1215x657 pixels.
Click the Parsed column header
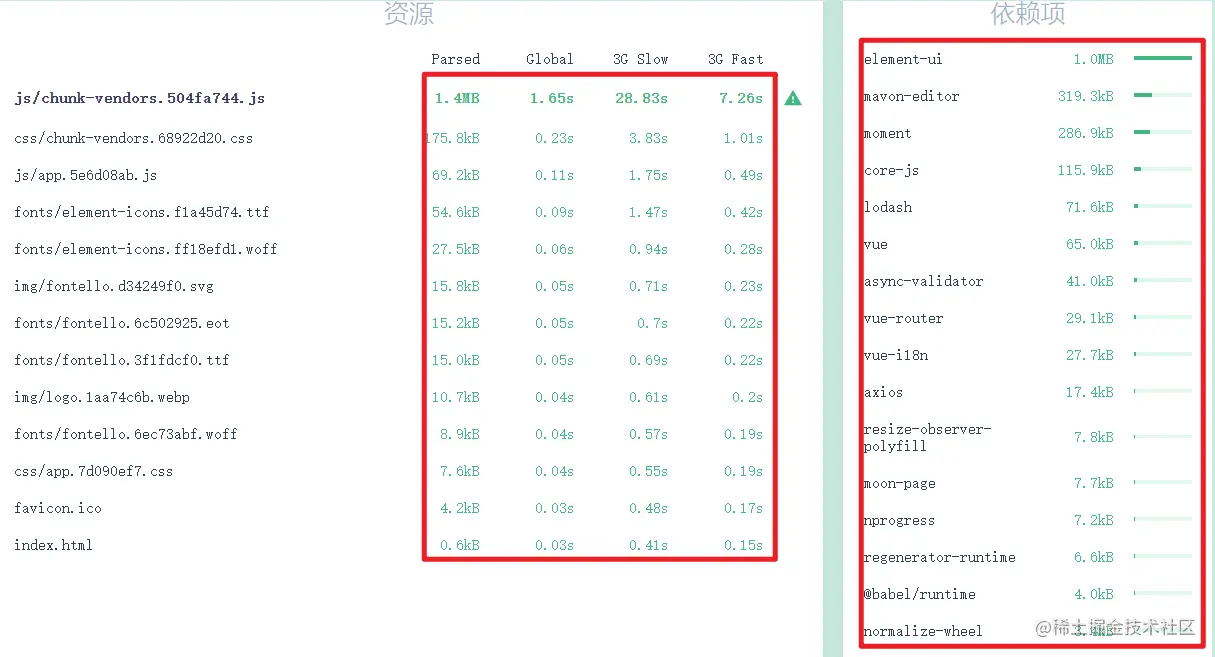tap(456, 59)
